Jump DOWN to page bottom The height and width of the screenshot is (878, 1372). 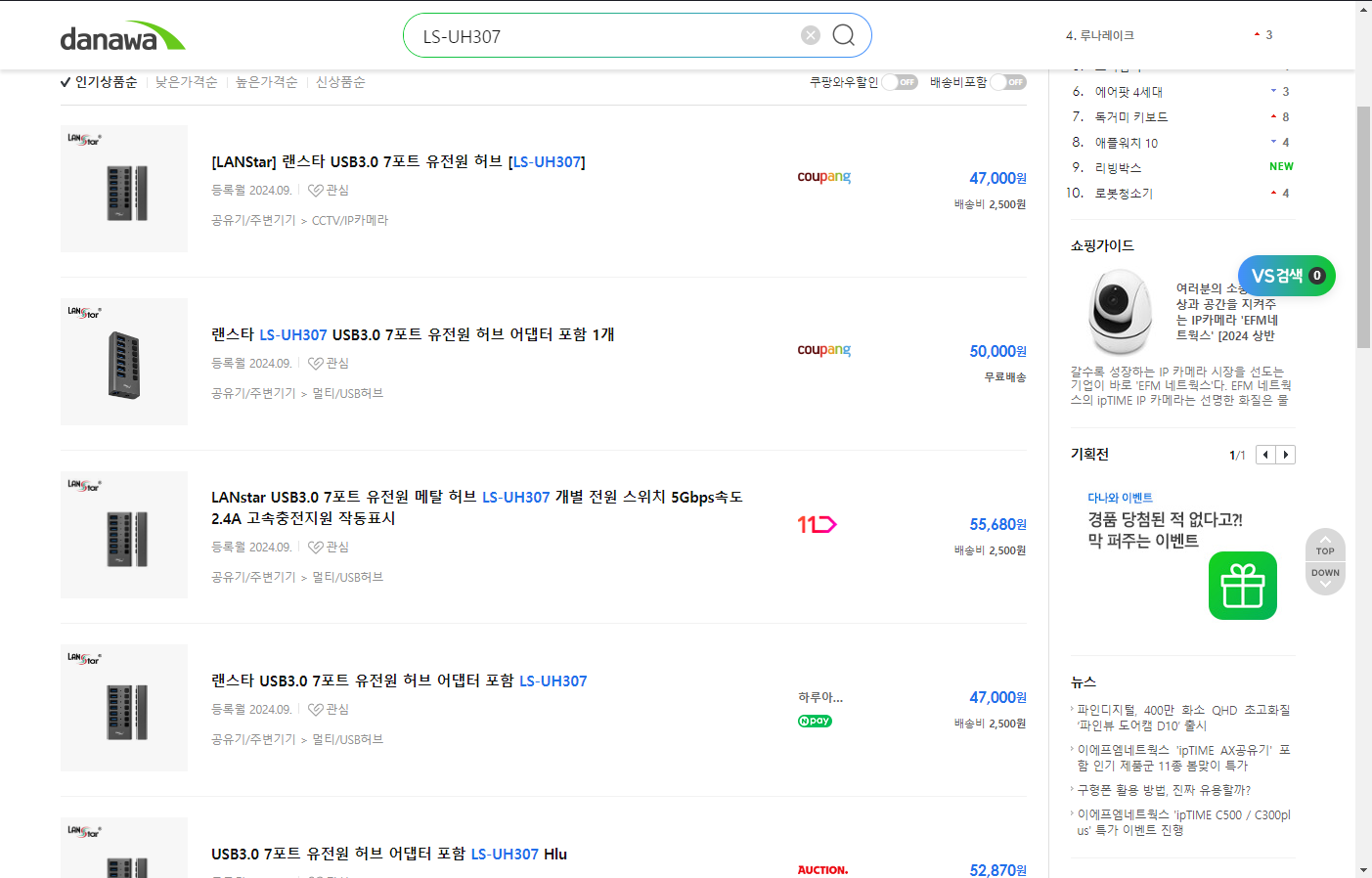pyautogui.click(x=1325, y=578)
